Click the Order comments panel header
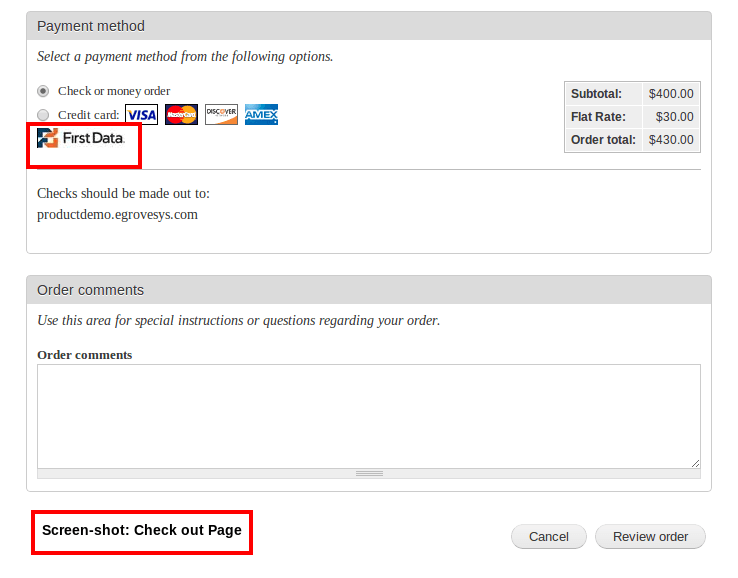The image size is (738, 578). click(368, 290)
